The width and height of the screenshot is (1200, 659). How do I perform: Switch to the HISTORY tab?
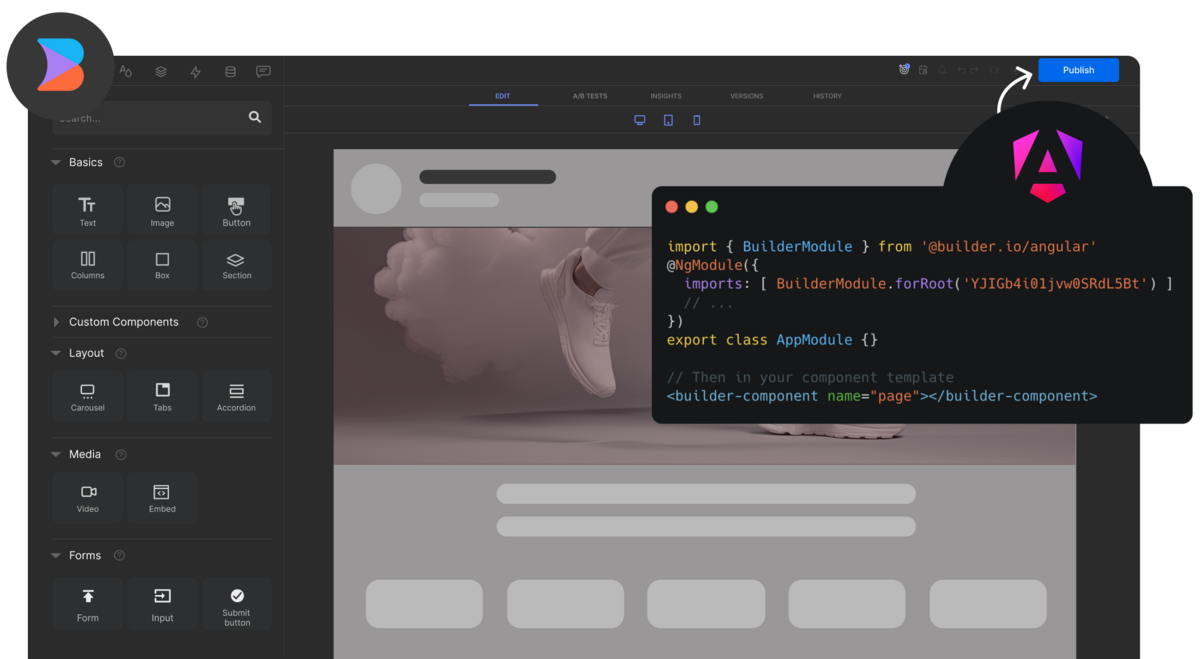(x=827, y=96)
